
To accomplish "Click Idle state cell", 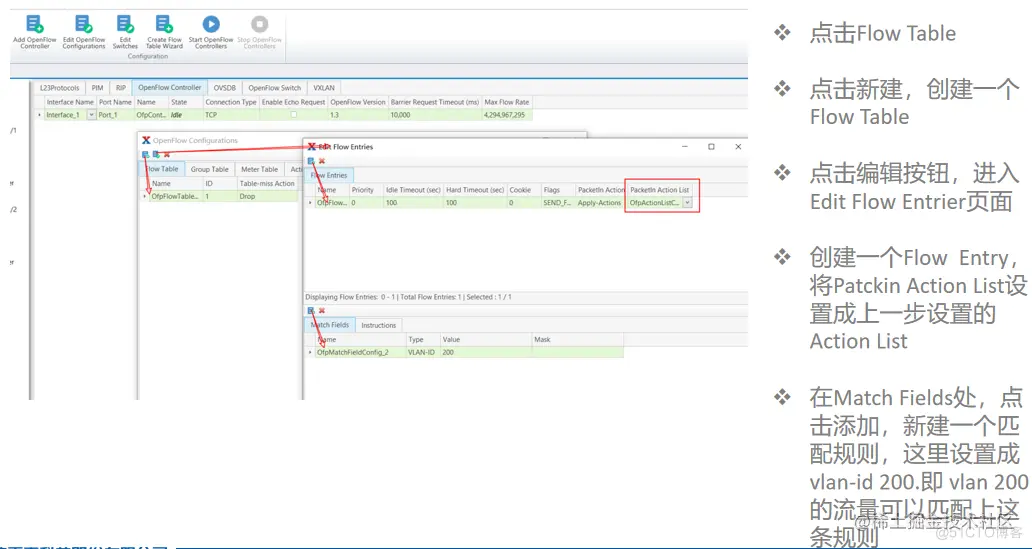I will coord(186,115).
